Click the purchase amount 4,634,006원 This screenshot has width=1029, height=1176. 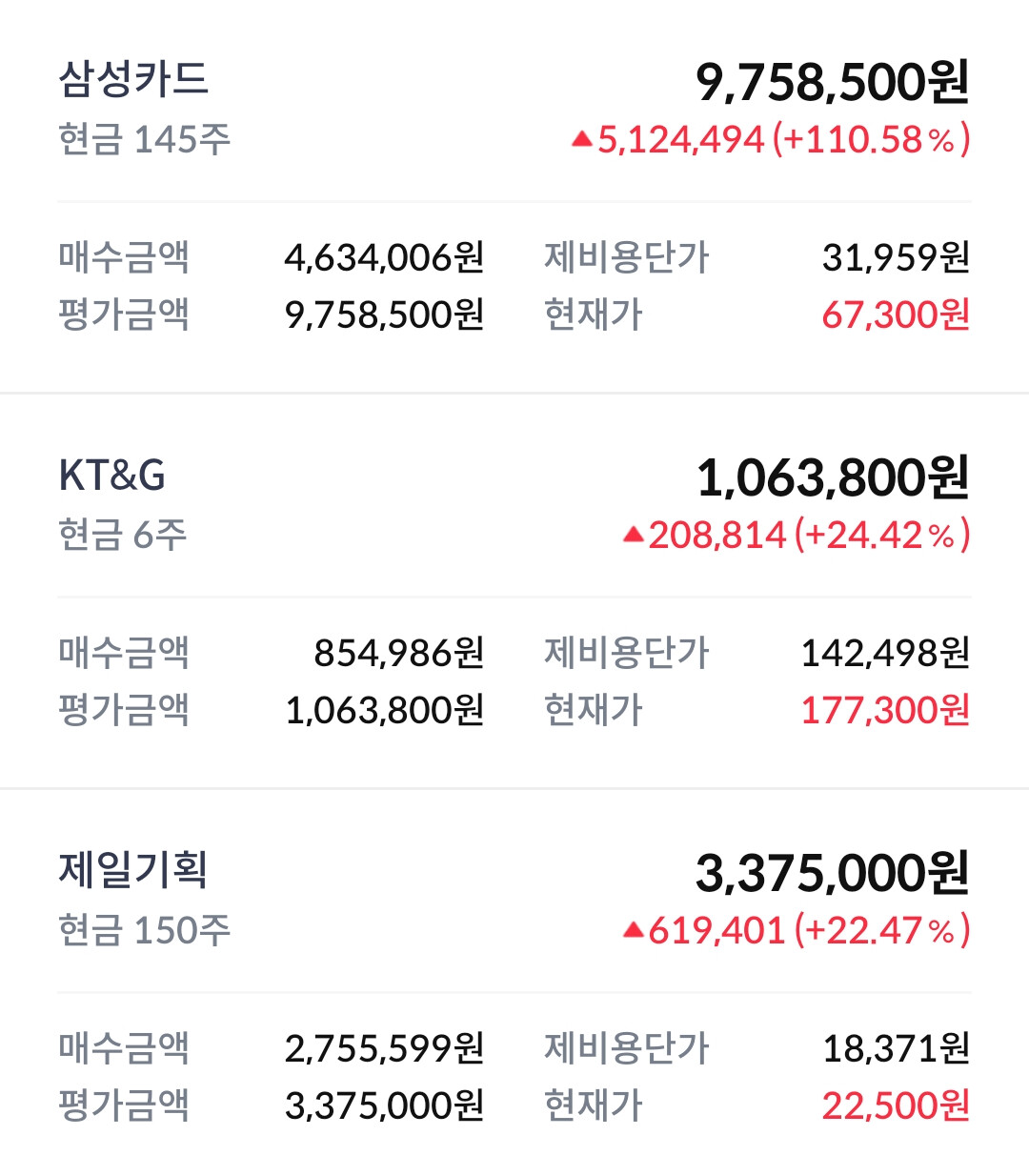(384, 257)
